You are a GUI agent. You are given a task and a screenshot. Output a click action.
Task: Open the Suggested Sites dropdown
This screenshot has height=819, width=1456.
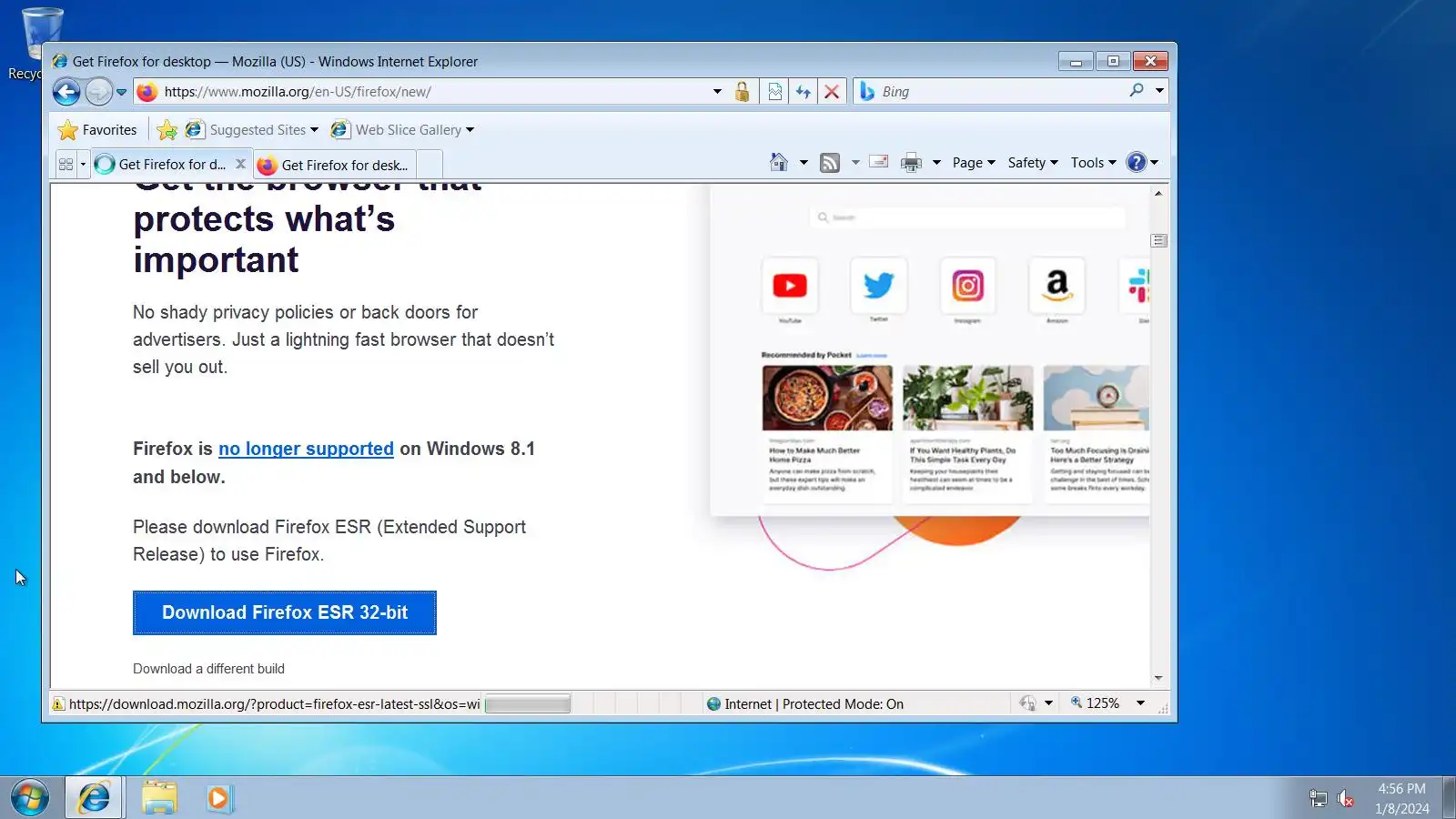[252, 130]
